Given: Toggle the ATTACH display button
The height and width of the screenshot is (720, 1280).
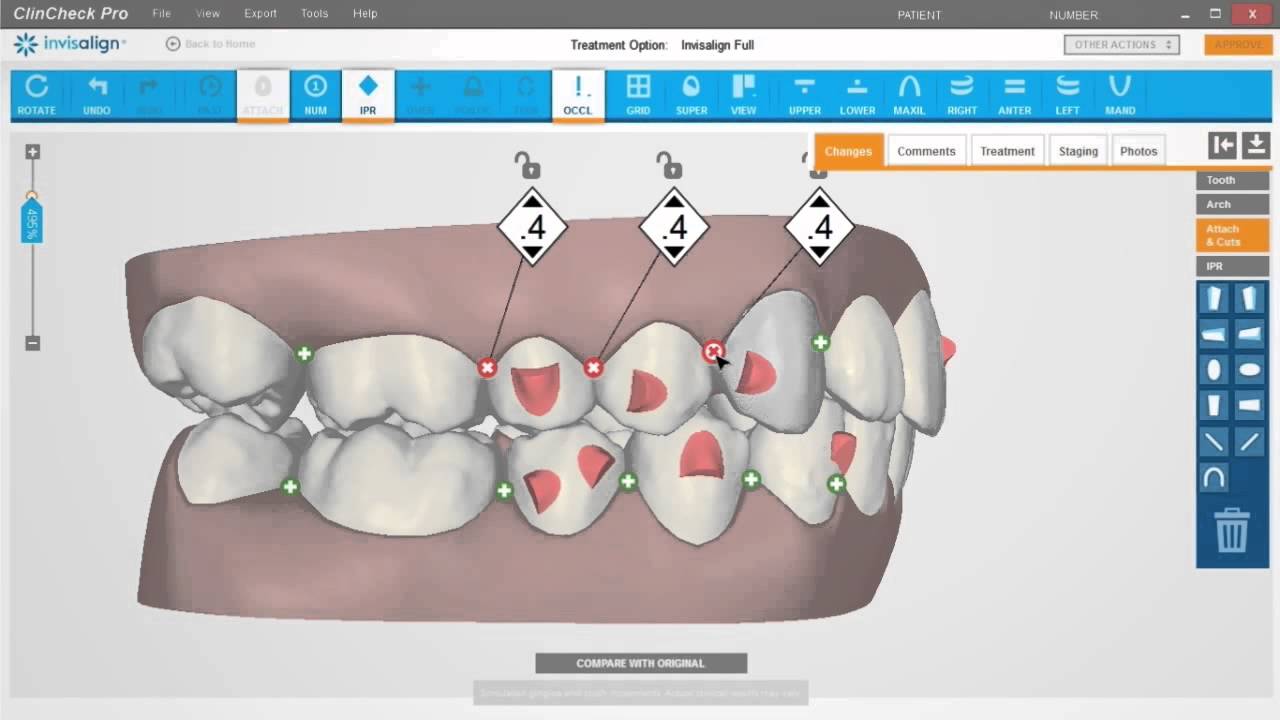Looking at the screenshot, I should [x=263, y=96].
